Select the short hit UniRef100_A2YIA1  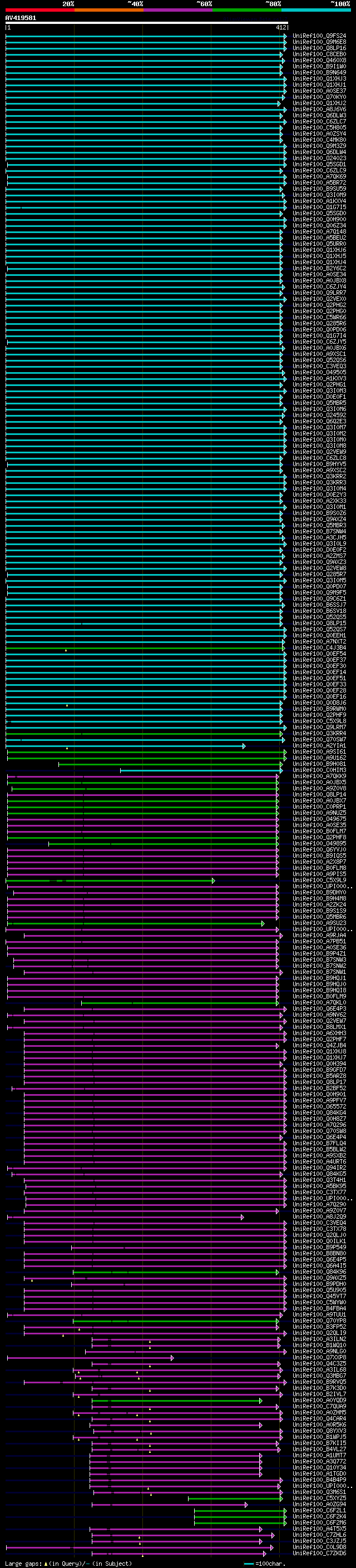(x=319, y=746)
